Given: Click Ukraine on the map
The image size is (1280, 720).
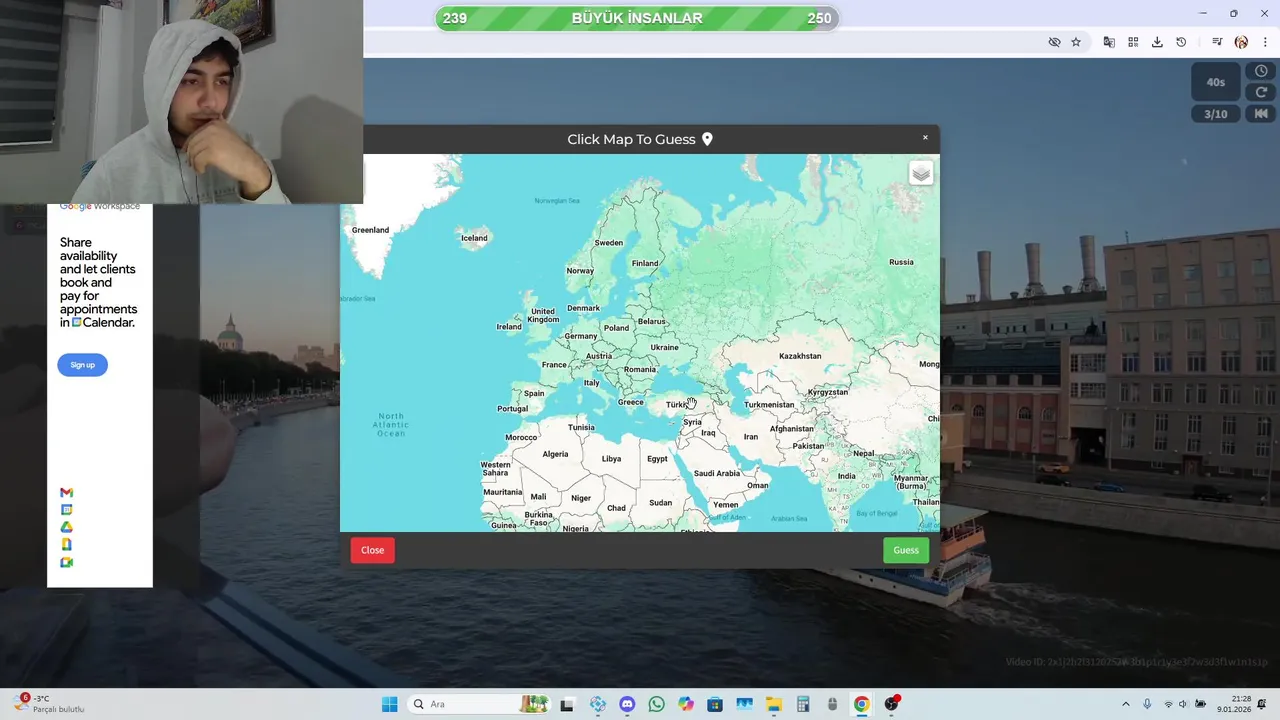Looking at the screenshot, I should point(664,348).
